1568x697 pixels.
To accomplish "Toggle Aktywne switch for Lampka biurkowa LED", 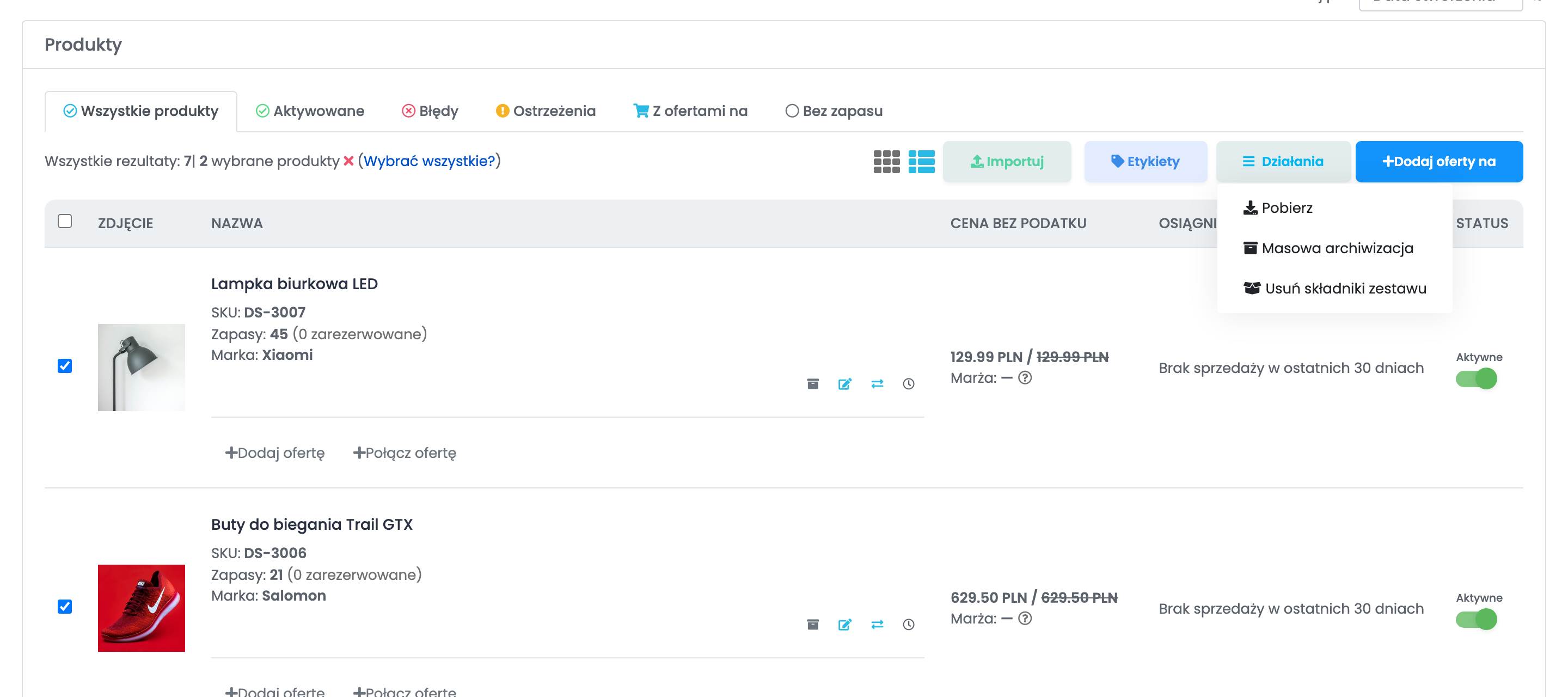I will [1476, 378].
